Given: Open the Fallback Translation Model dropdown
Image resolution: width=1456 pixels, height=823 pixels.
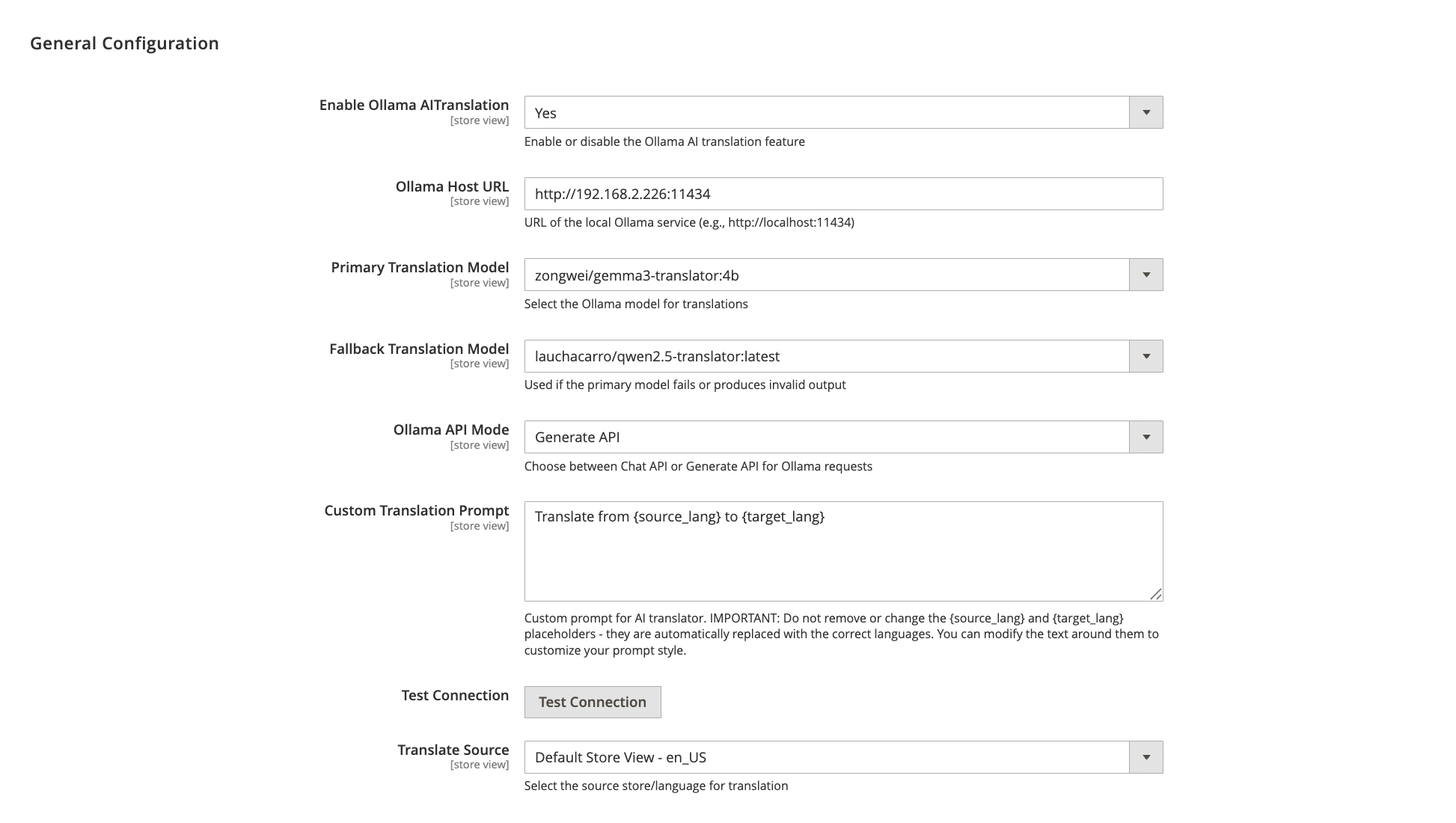Looking at the screenshot, I should (842, 356).
